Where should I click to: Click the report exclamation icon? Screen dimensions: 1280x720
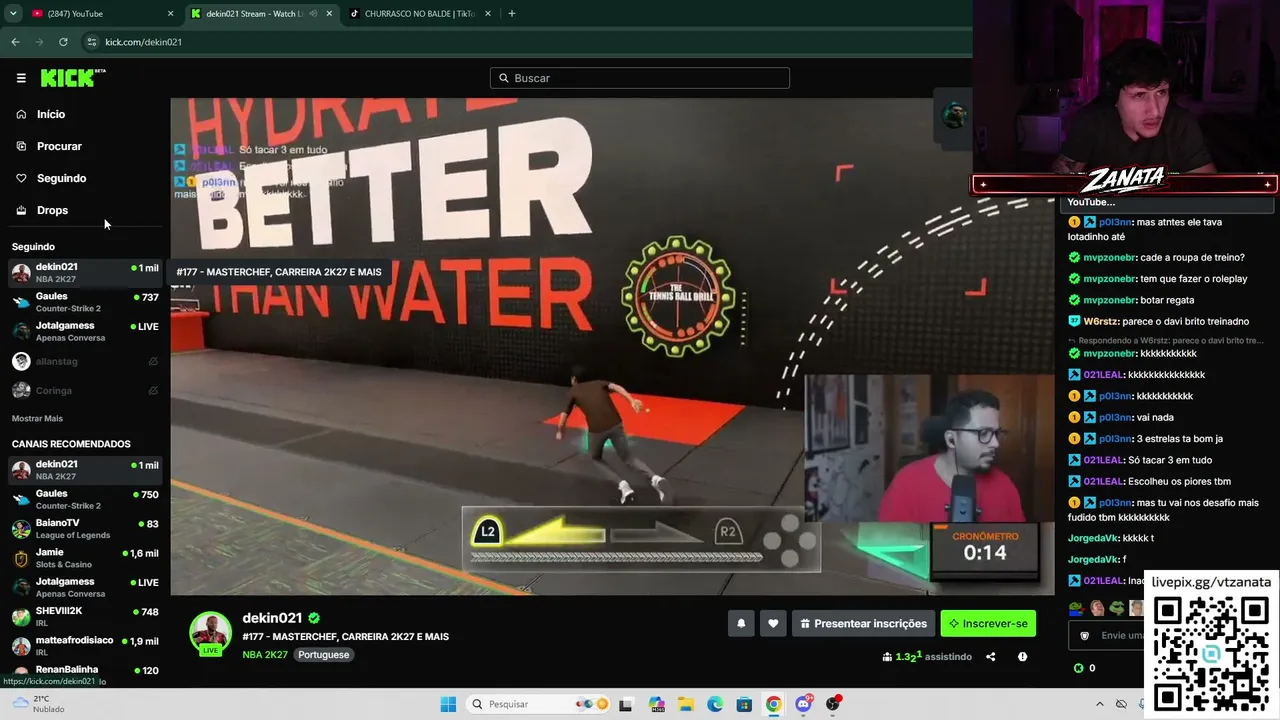[1022, 657]
